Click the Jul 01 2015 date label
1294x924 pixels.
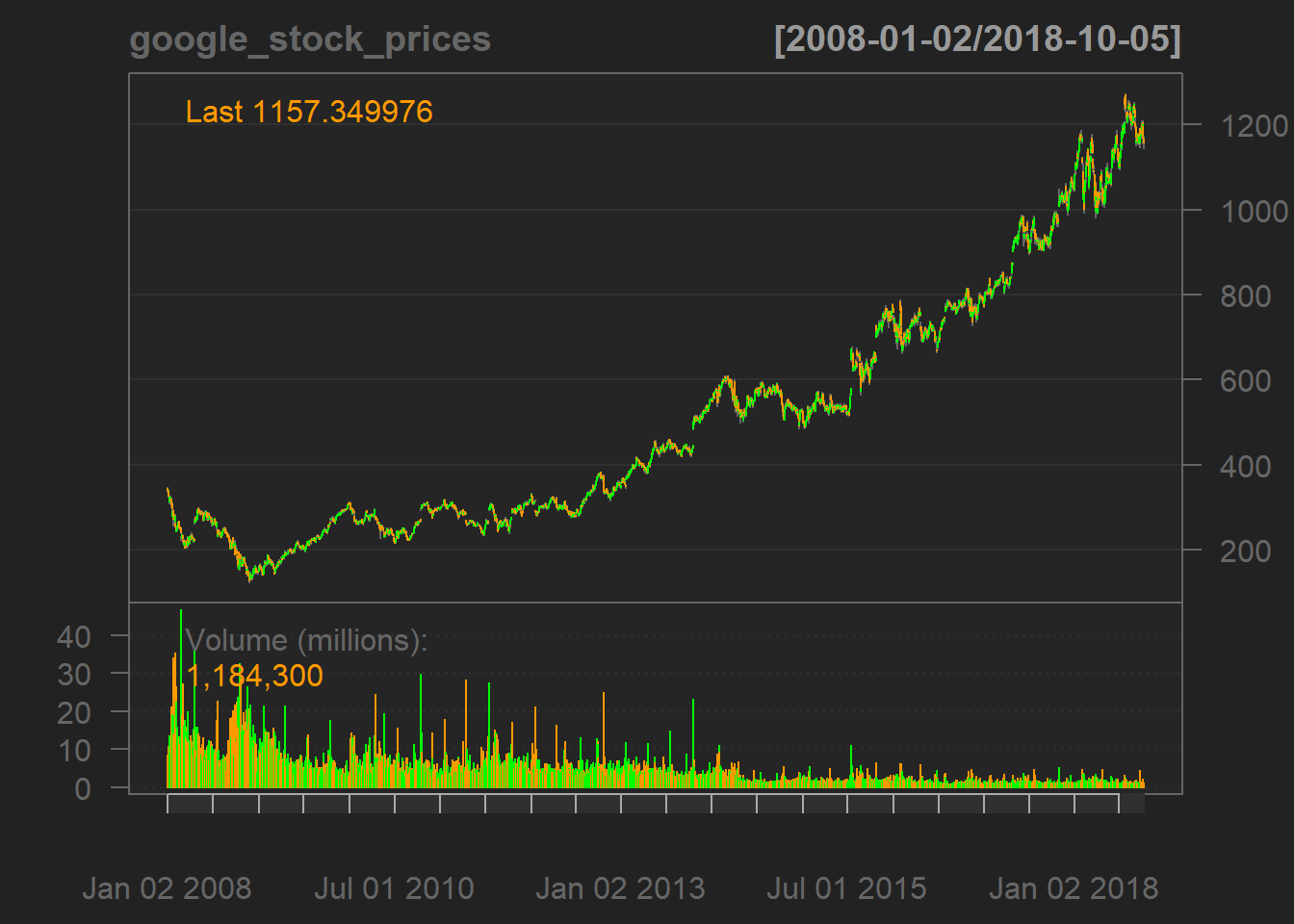(x=846, y=887)
